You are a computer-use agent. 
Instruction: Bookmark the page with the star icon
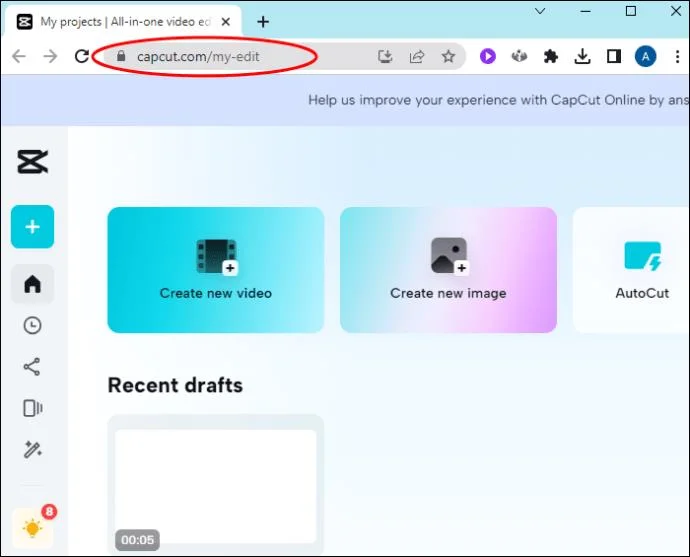(x=448, y=56)
